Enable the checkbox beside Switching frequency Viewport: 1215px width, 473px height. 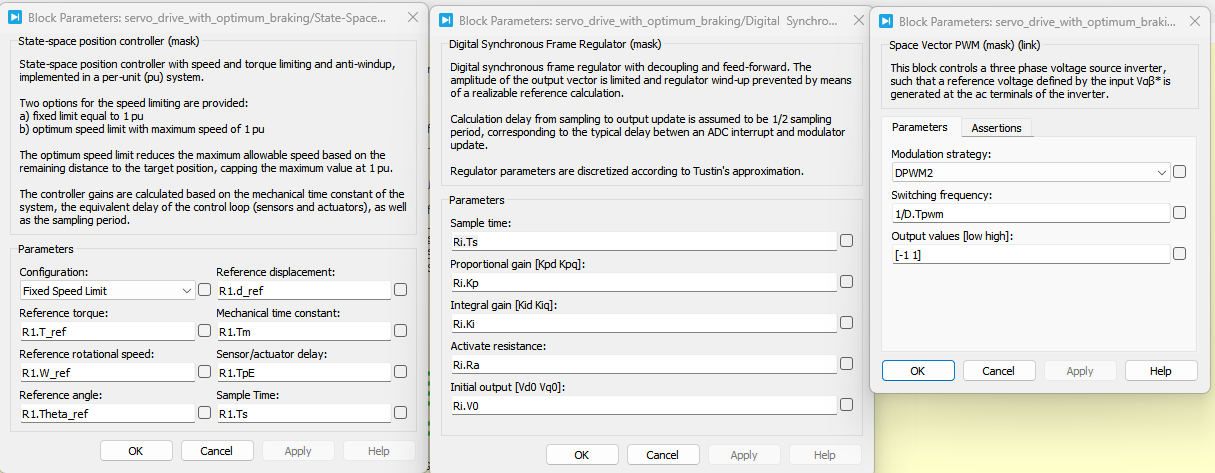click(1179, 213)
